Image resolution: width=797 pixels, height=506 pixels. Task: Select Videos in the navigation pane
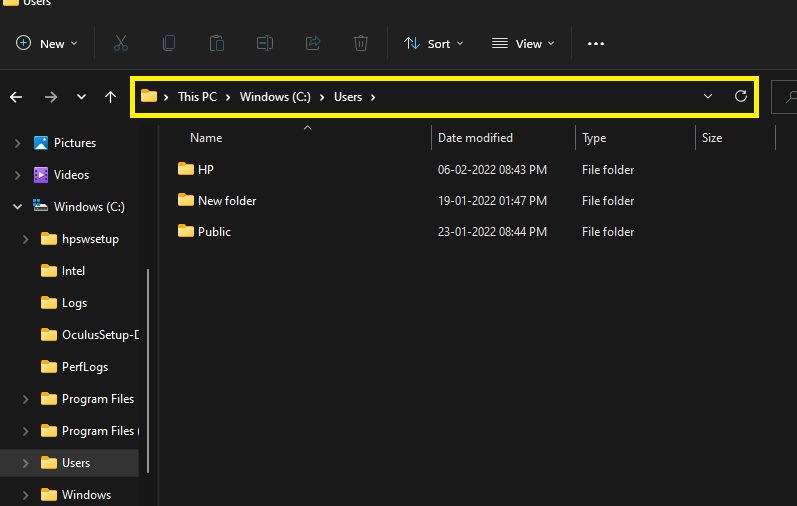pyautogui.click(x=71, y=175)
